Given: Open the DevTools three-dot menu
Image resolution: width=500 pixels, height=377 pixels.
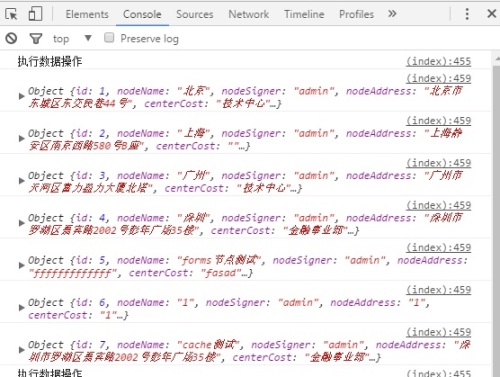Looking at the screenshot, I should [467, 14].
